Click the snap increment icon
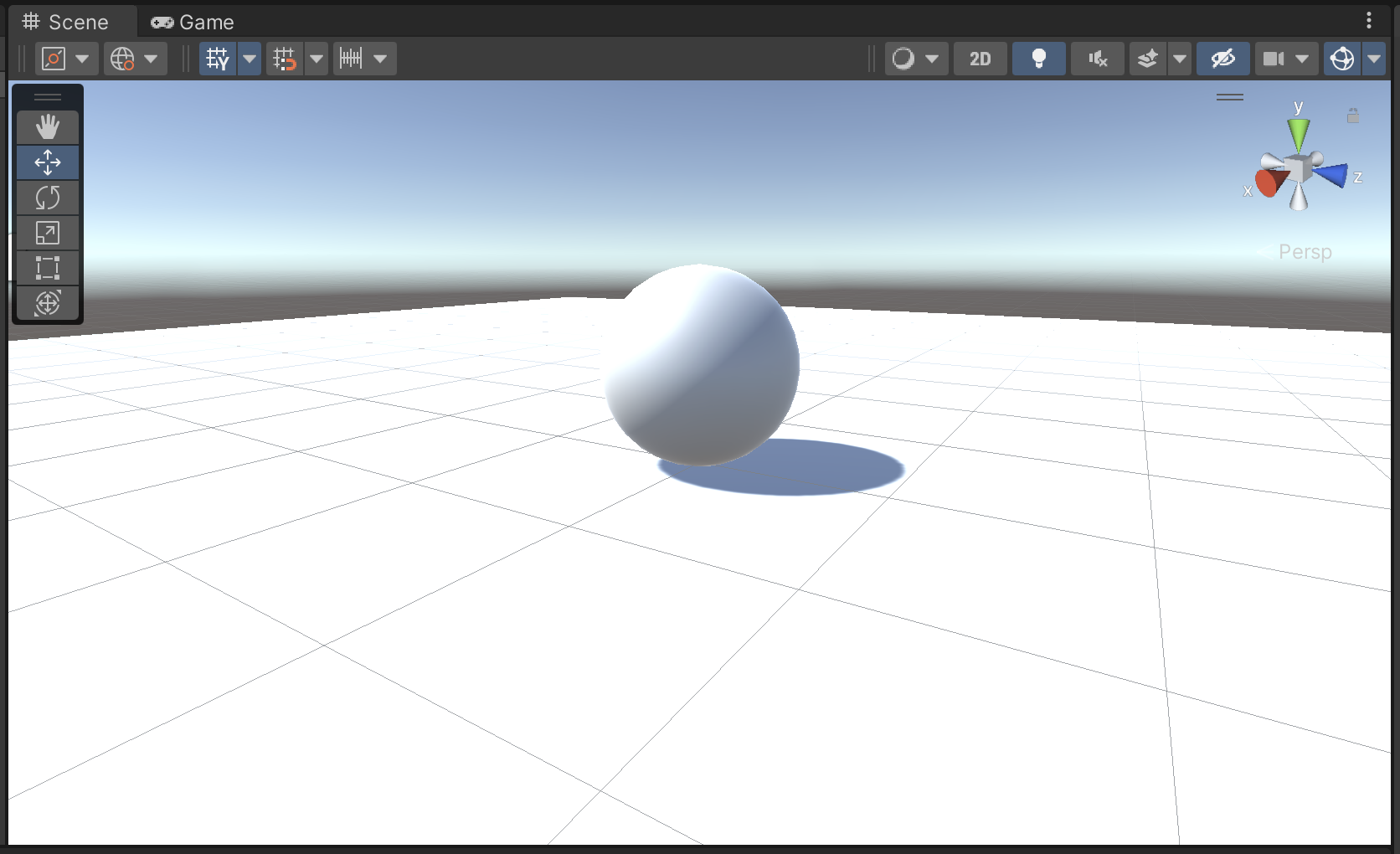The image size is (1400, 854). point(351,59)
